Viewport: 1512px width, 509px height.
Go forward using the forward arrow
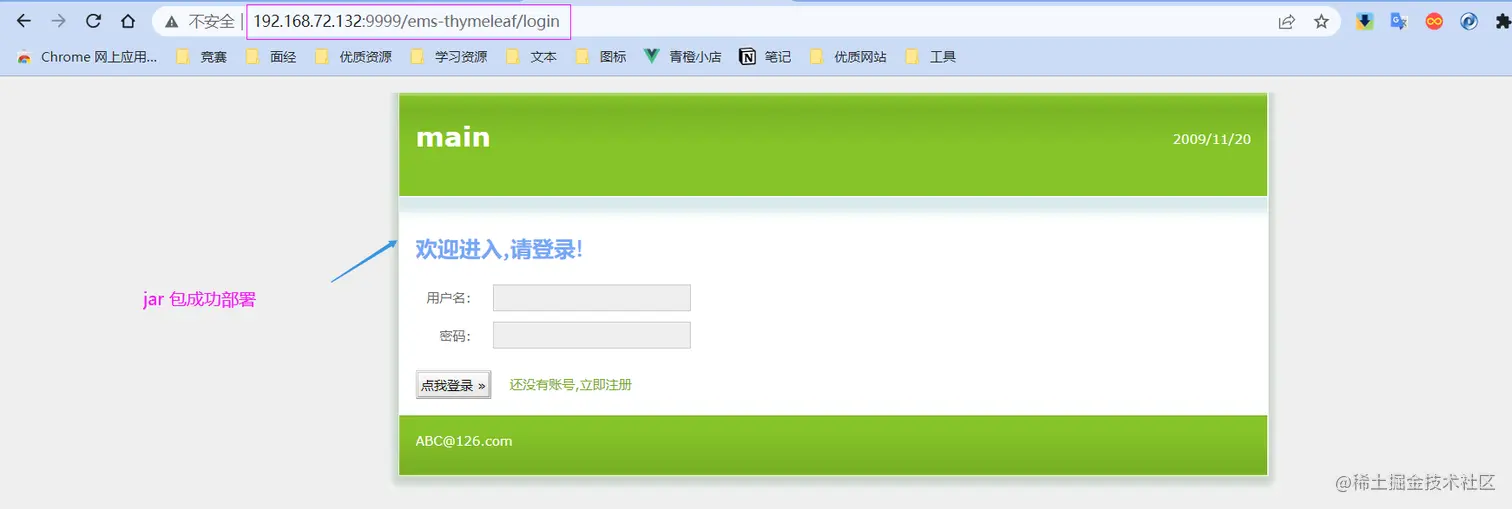click(58, 21)
